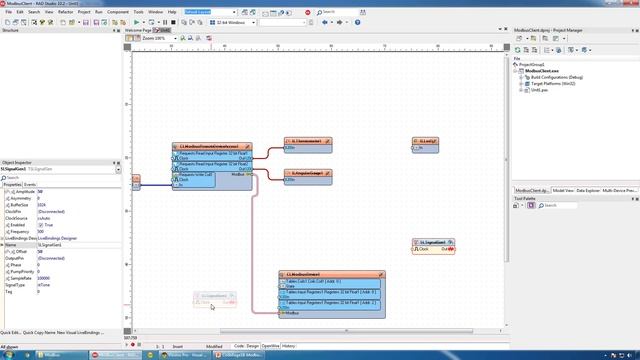640x360 pixels.
Task: Open the Component menu
Action: click(118, 12)
